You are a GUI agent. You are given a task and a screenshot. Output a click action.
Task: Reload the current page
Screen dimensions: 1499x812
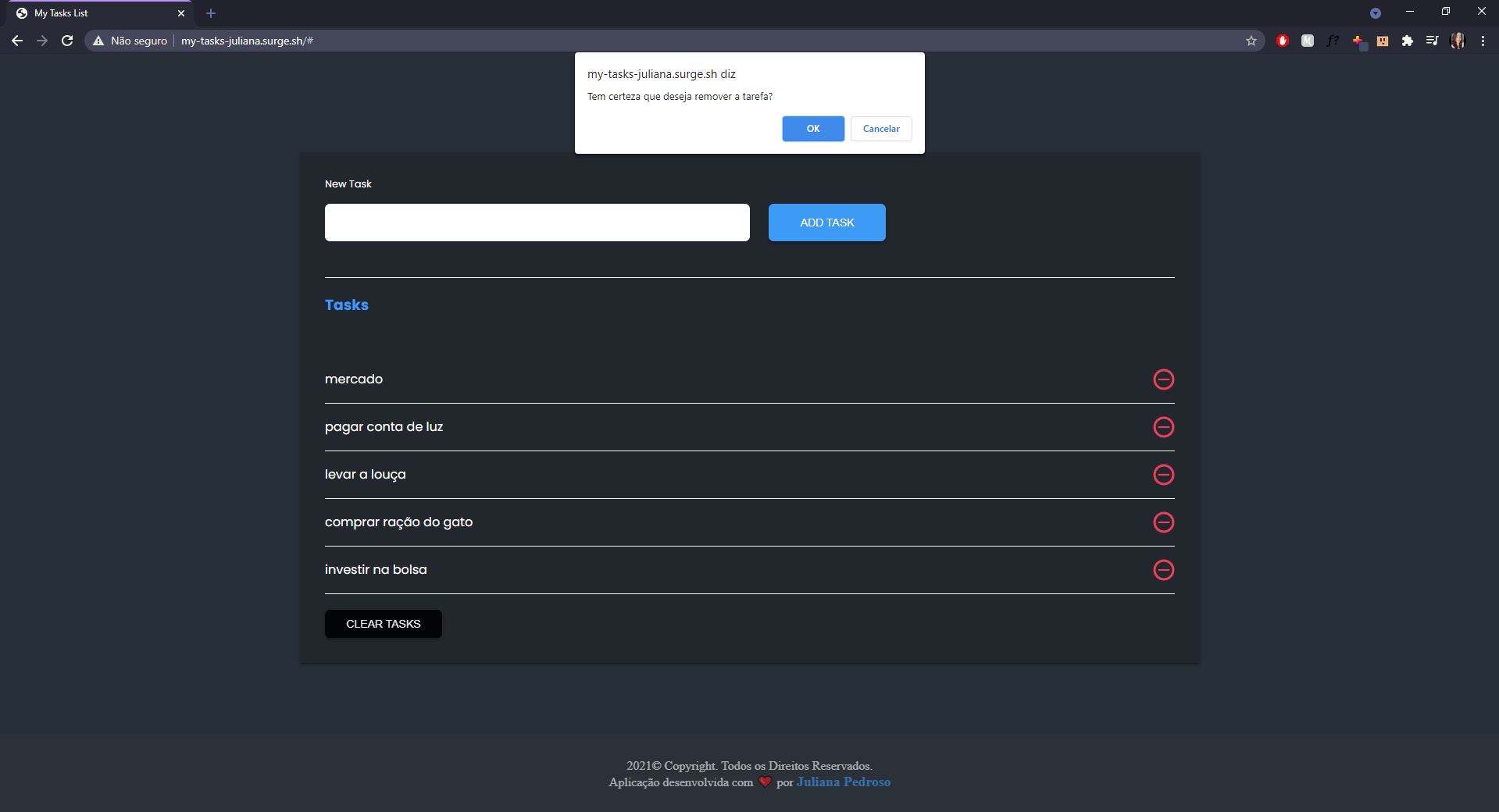tap(67, 41)
